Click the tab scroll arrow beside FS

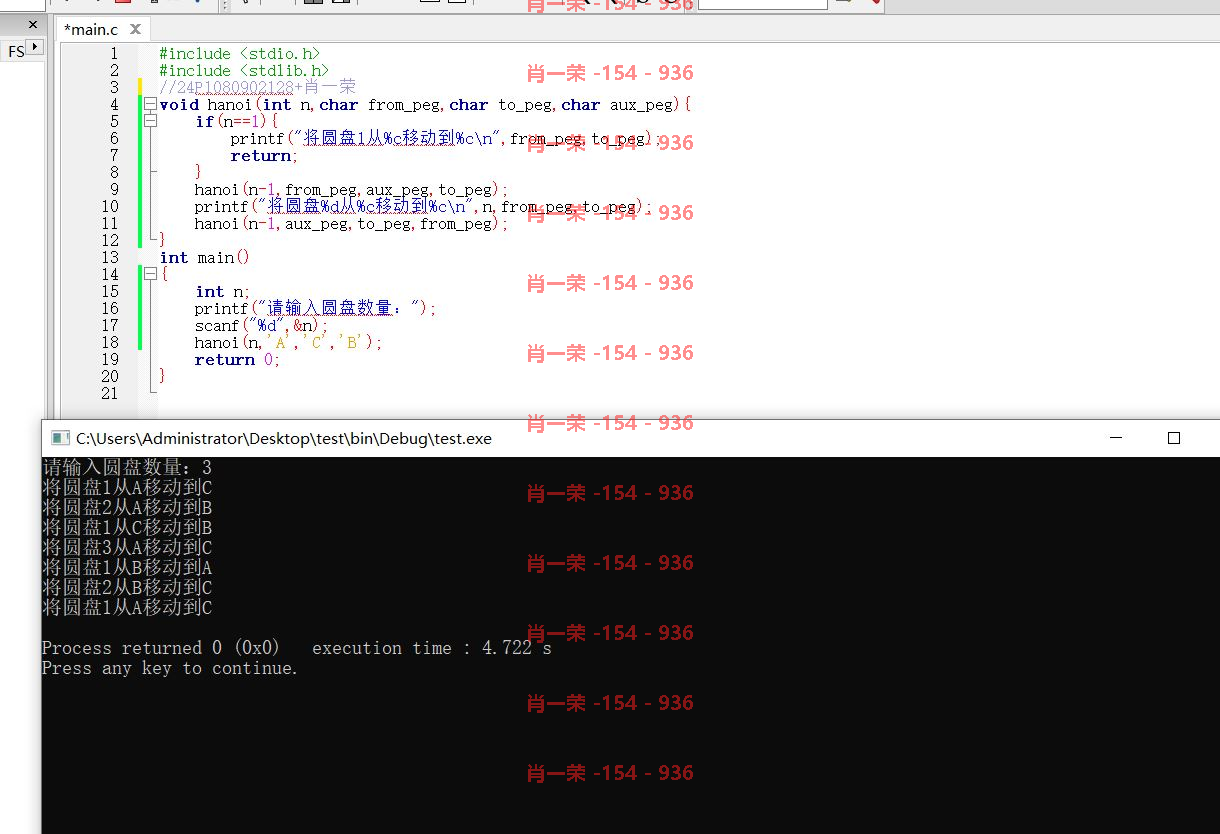36,47
